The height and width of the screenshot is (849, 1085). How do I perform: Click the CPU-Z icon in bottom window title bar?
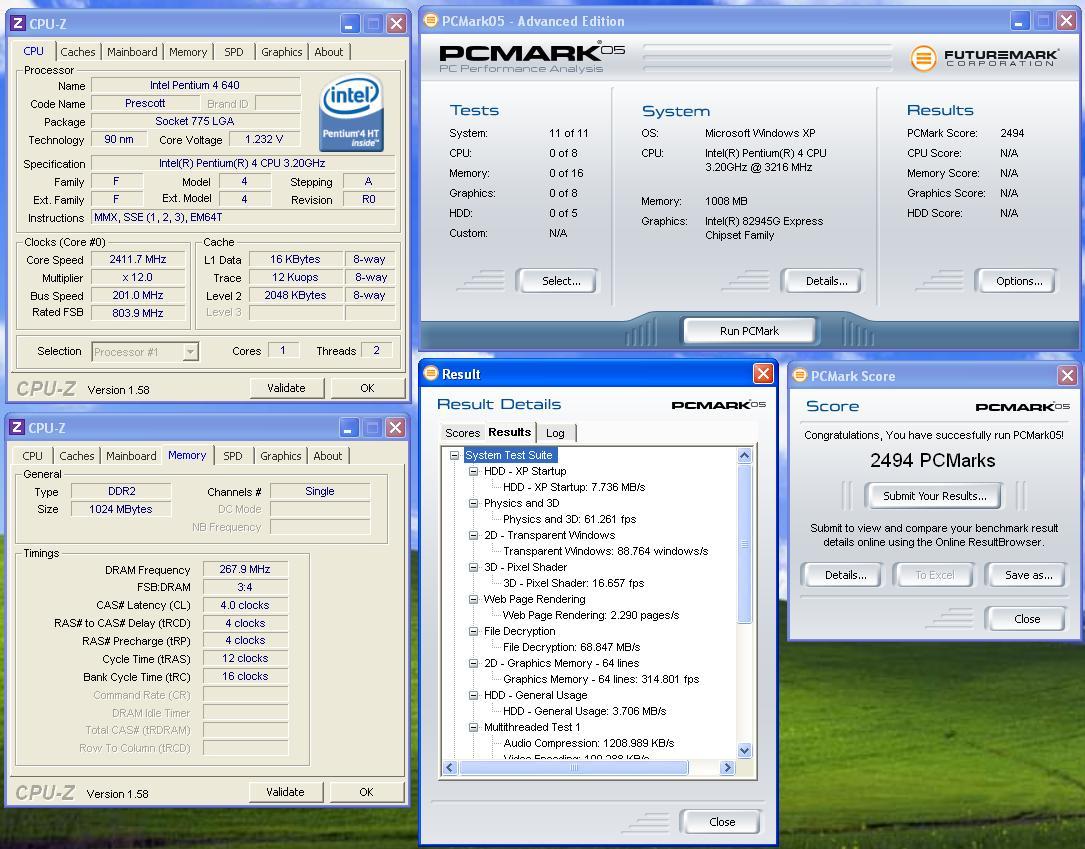click(17, 428)
